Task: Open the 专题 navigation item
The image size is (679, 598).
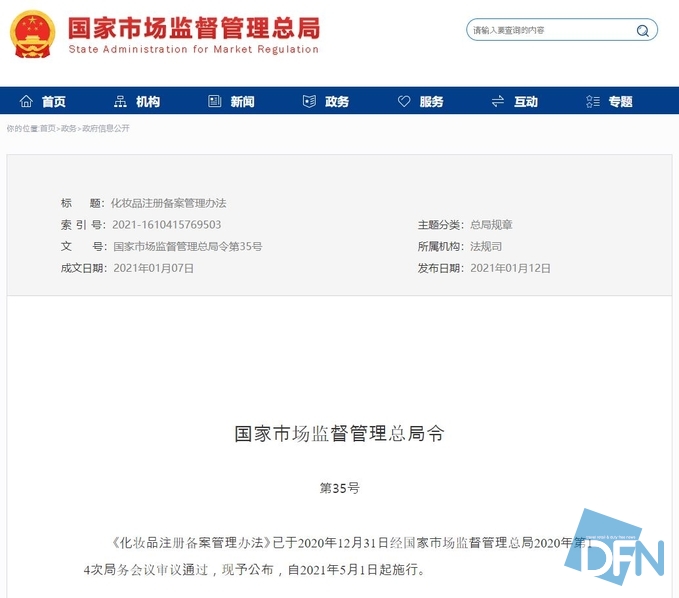Action: 621,102
